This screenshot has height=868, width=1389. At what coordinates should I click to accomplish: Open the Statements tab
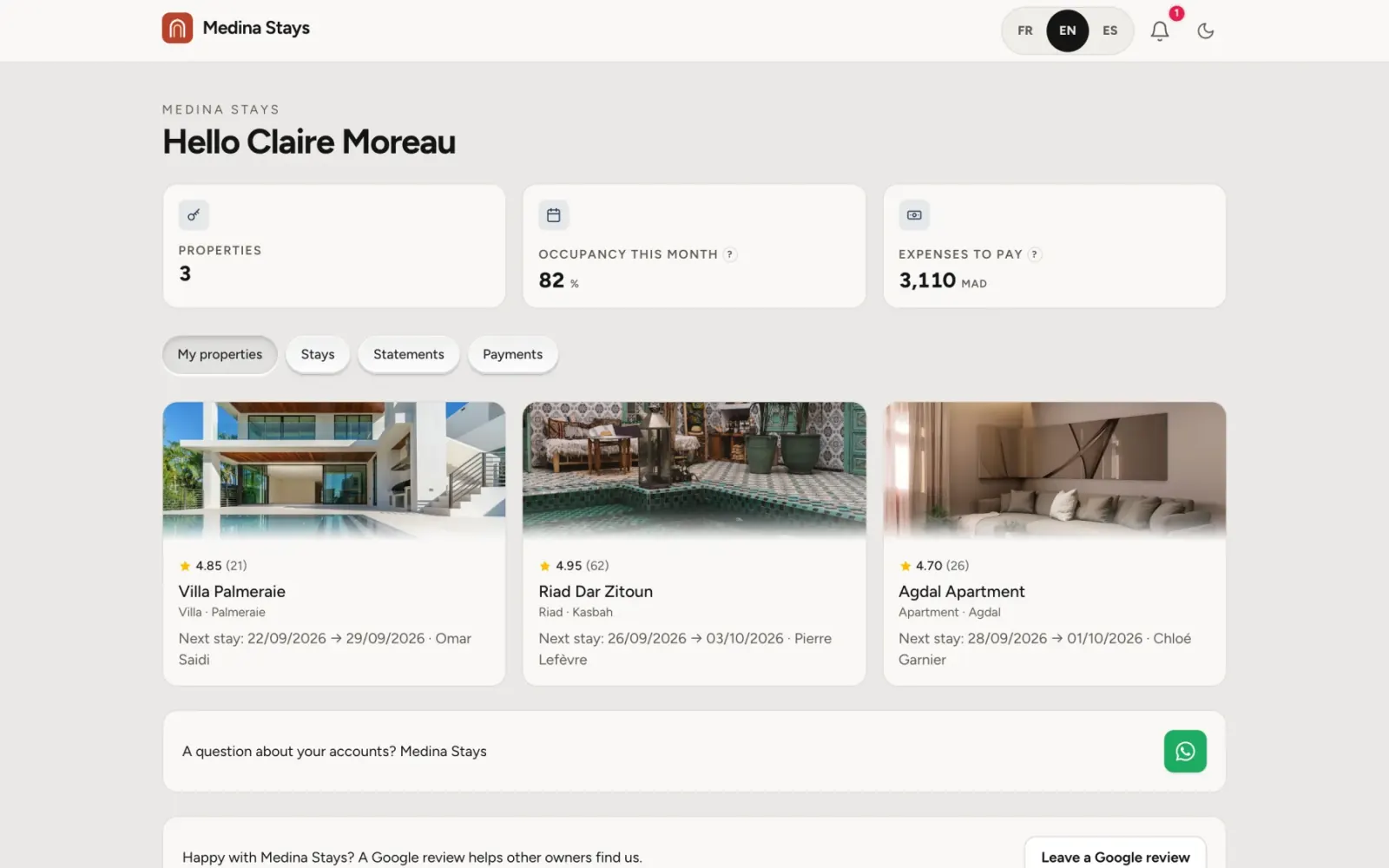pos(409,354)
